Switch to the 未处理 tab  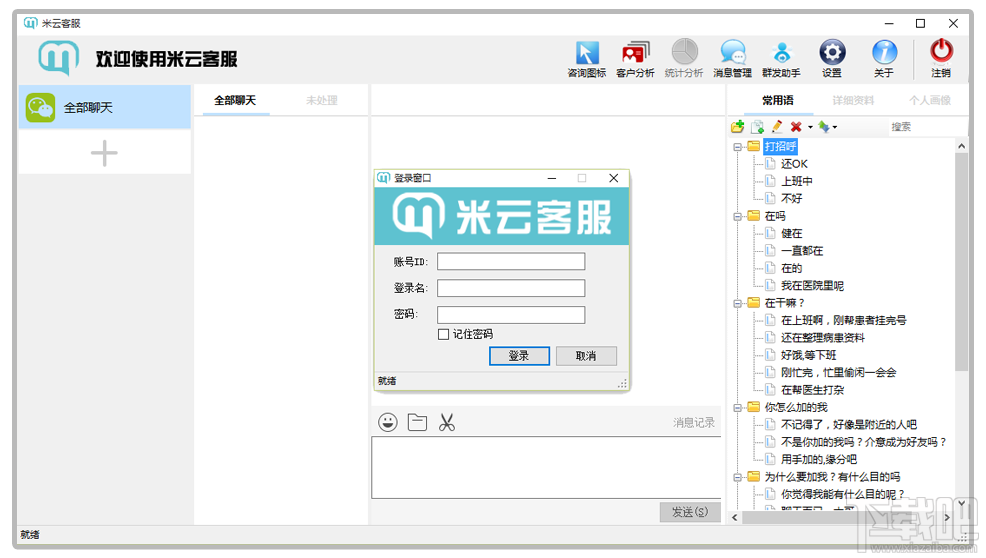pyautogui.click(x=322, y=100)
